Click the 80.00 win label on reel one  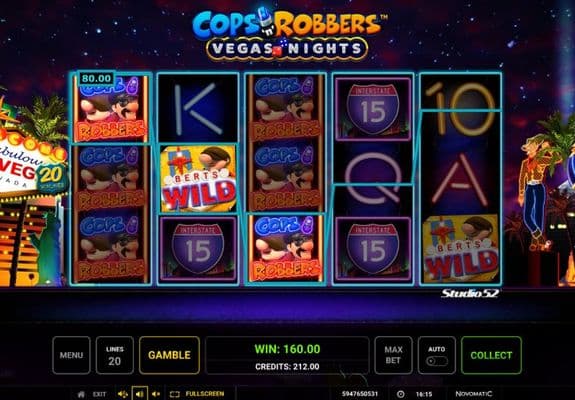96,78
